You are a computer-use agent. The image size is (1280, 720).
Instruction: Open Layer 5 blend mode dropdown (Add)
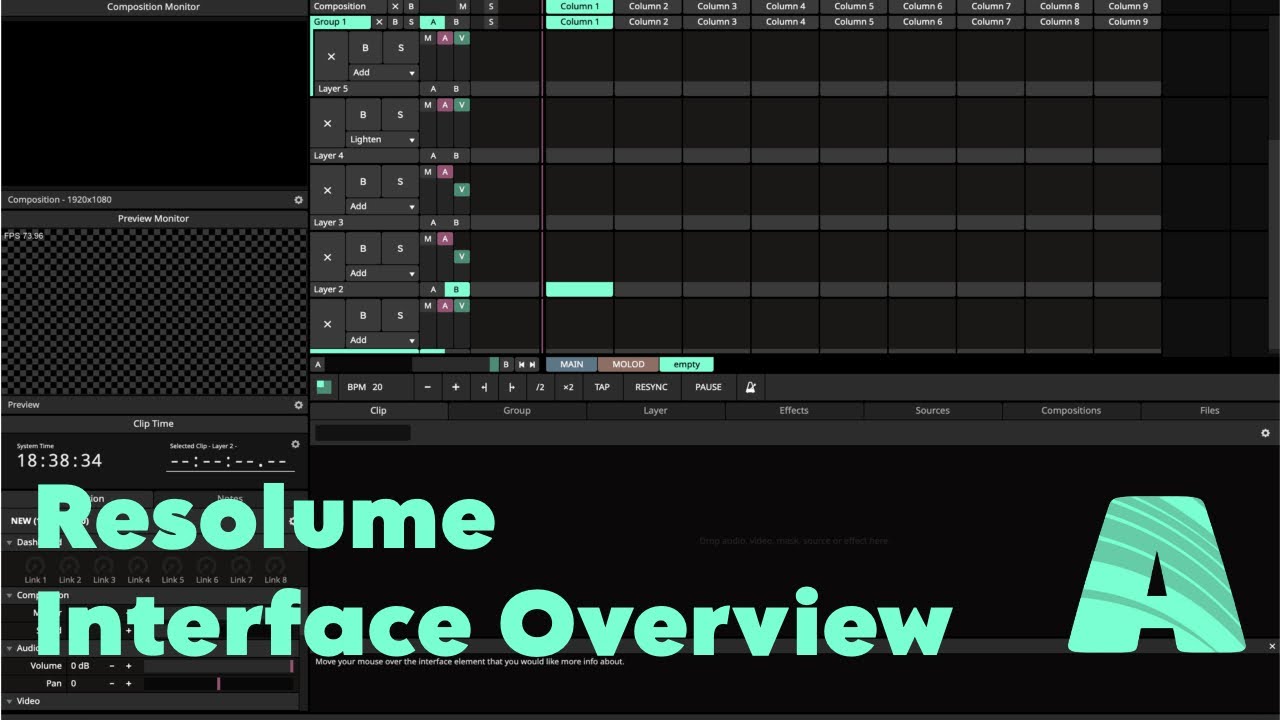[382, 73]
